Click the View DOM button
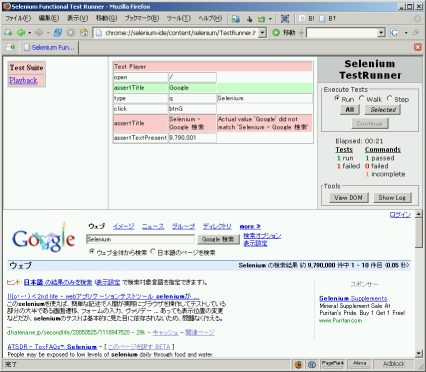The width and height of the screenshot is (426, 372). 348,198
